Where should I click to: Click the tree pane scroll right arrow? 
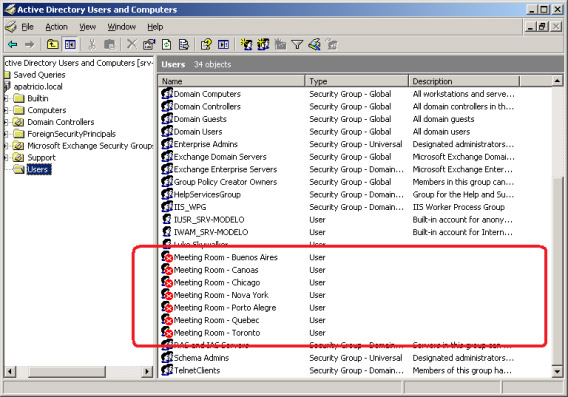(x=147, y=371)
